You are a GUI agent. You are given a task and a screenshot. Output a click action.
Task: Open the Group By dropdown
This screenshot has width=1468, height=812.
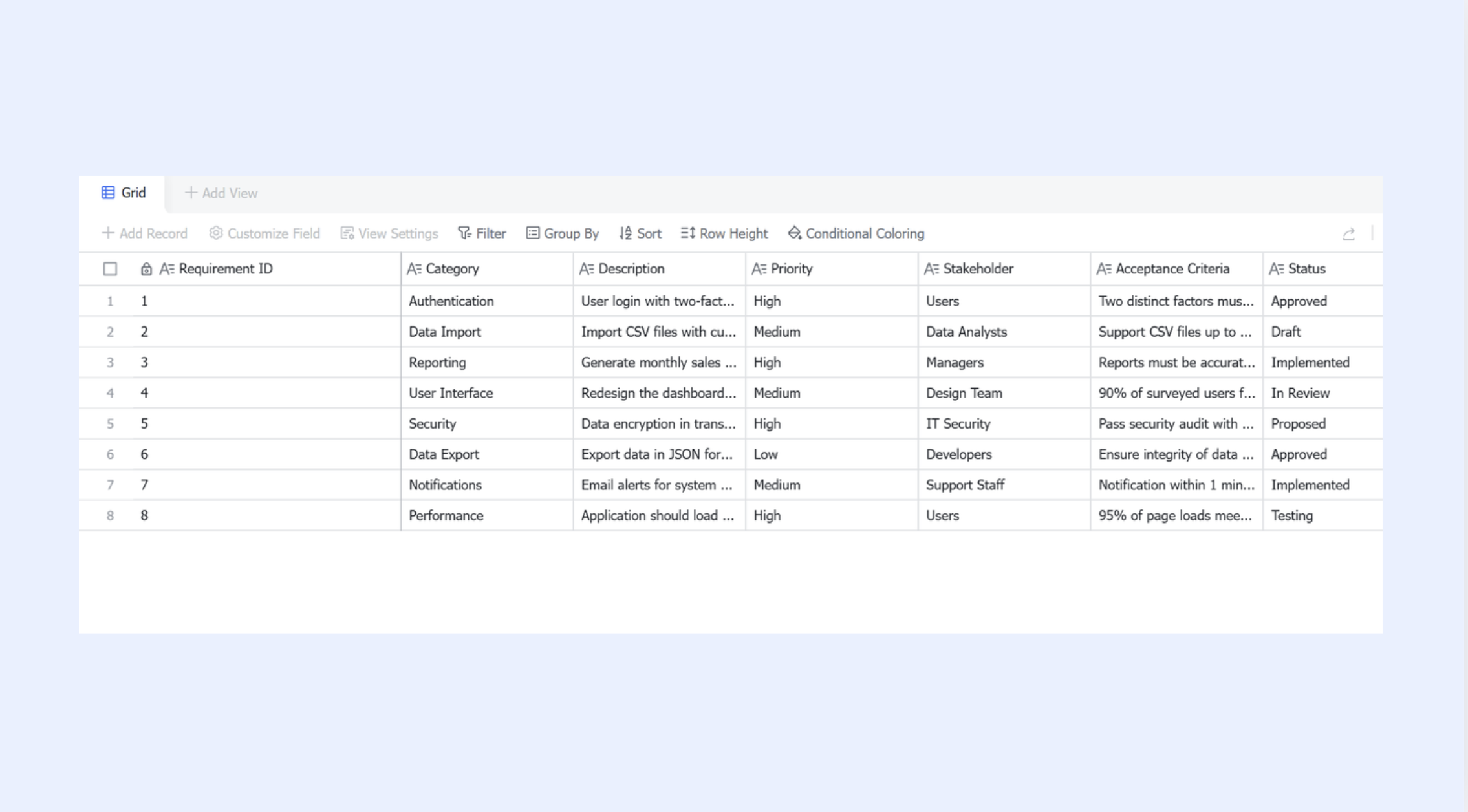point(563,233)
